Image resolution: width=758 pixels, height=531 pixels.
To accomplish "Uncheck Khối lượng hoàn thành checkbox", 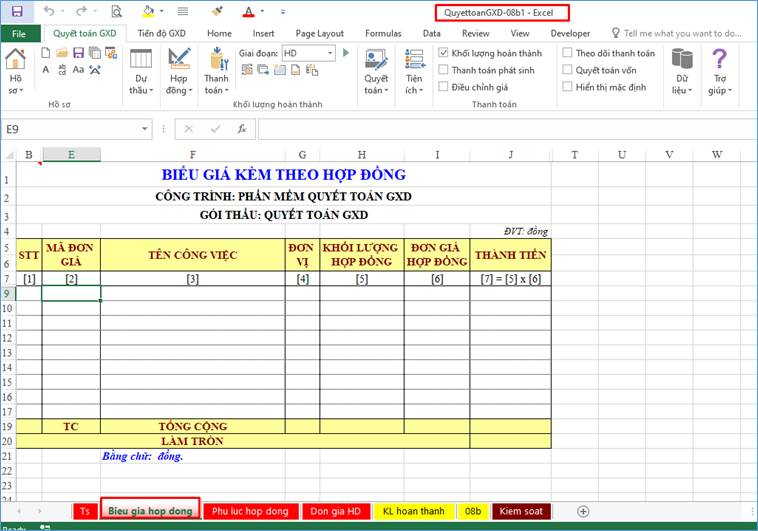I will tap(444, 53).
